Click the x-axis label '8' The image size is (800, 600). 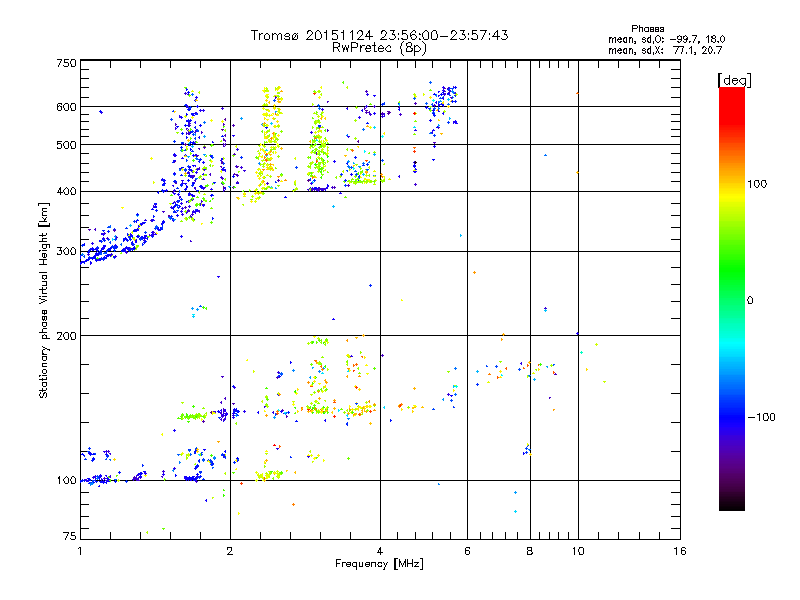(x=530, y=551)
